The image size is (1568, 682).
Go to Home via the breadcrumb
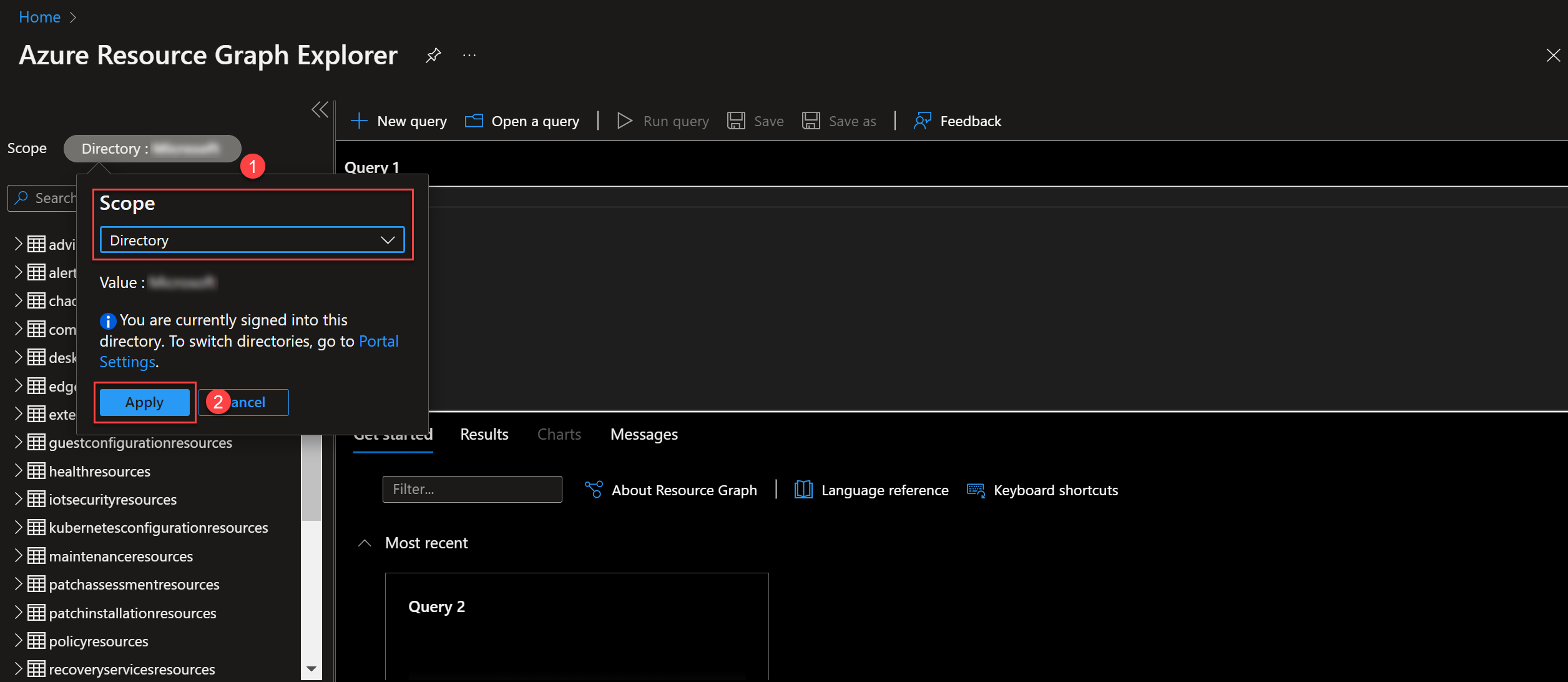(x=39, y=17)
